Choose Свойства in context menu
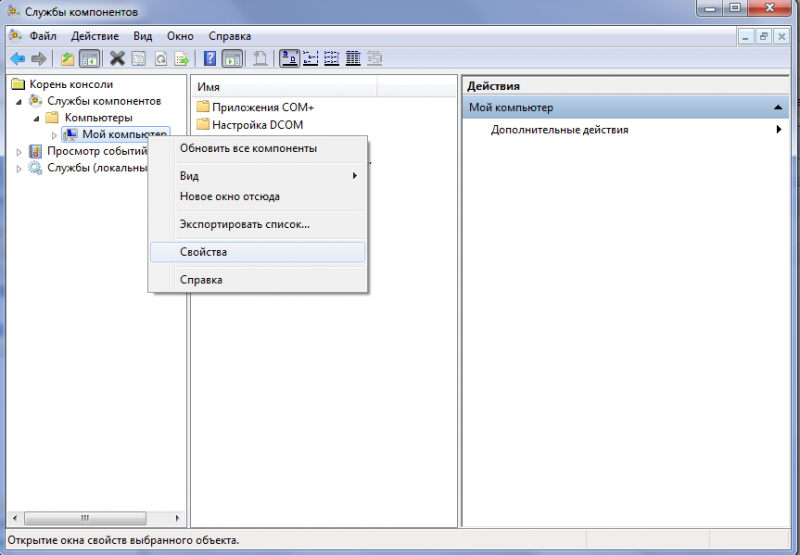The width and height of the screenshot is (800, 555). tap(258, 252)
